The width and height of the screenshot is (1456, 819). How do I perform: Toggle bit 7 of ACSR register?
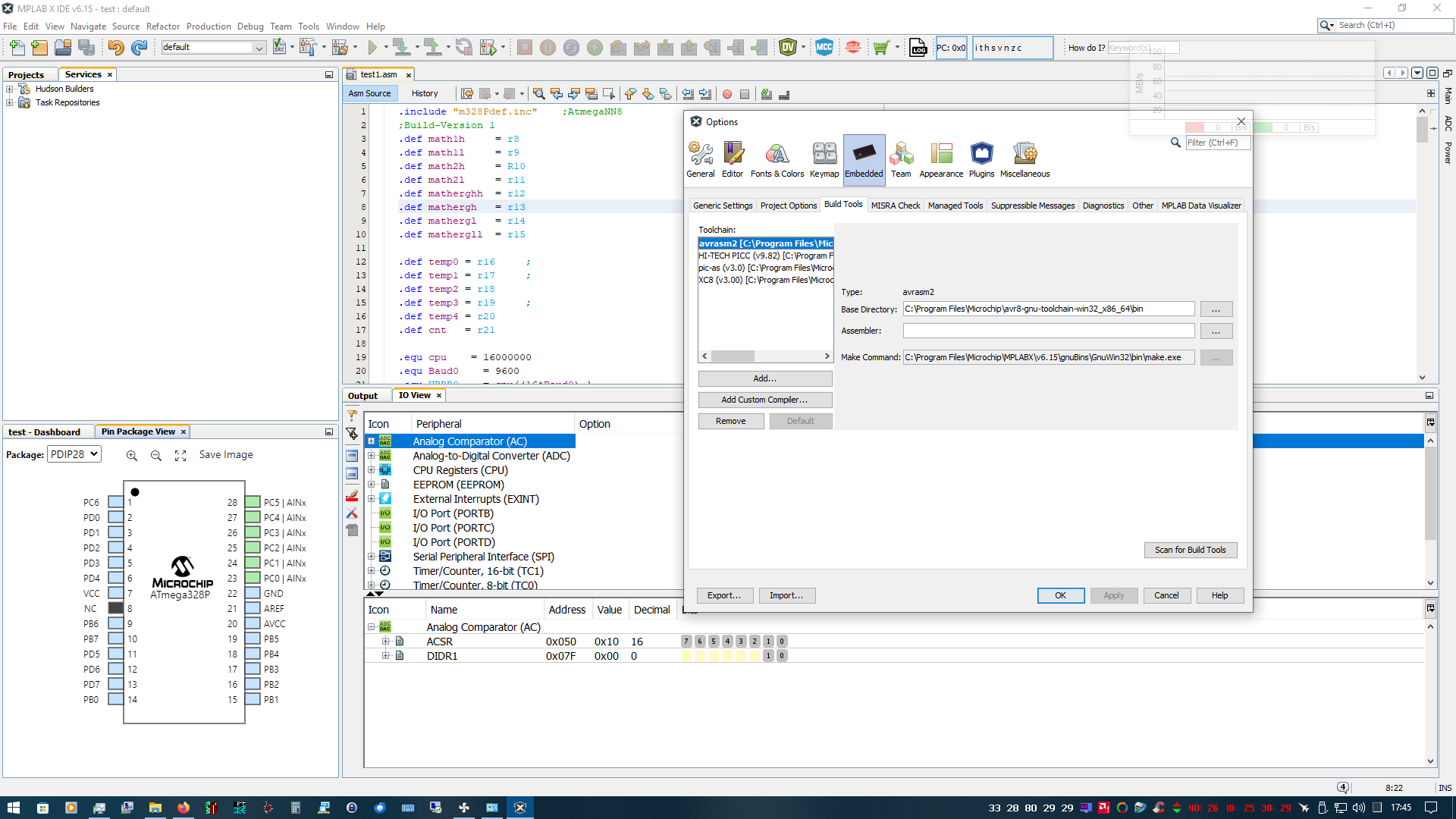click(x=686, y=642)
